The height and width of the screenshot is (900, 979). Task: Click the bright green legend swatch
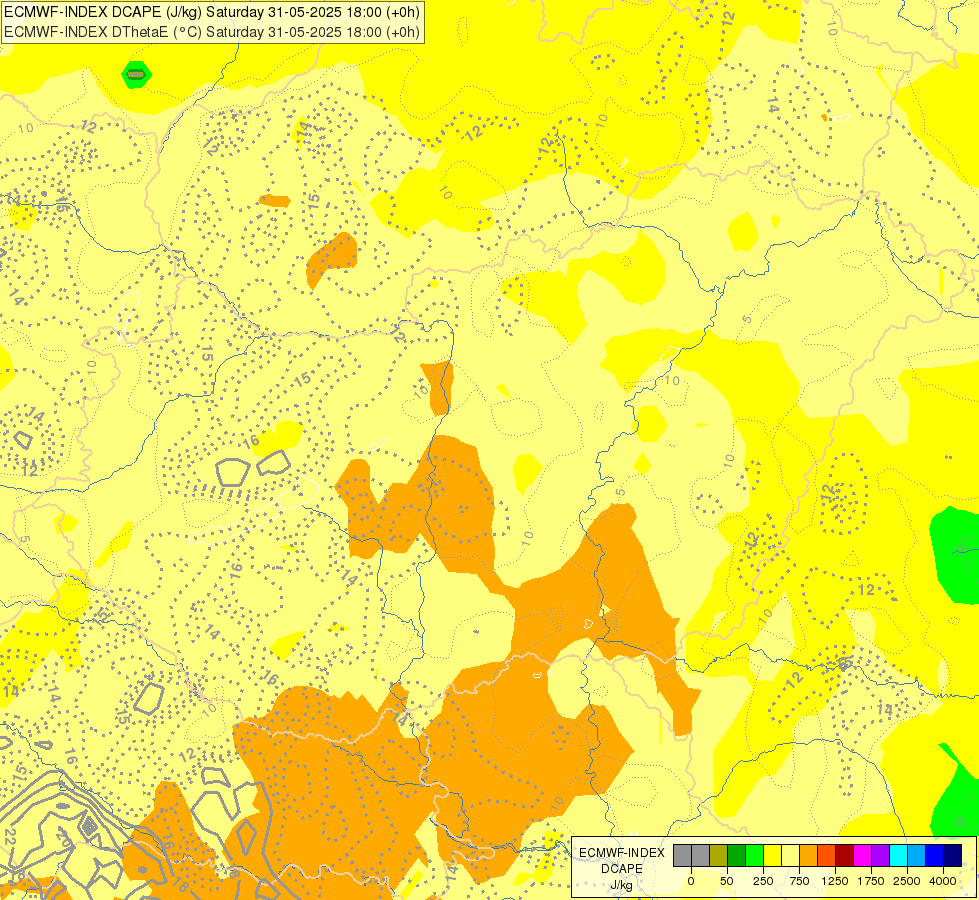click(x=754, y=856)
